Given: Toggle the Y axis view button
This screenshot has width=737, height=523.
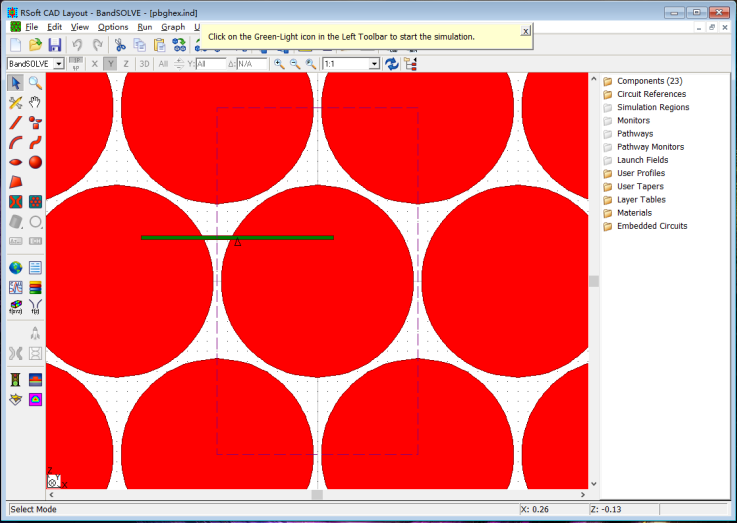Looking at the screenshot, I should pos(111,64).
